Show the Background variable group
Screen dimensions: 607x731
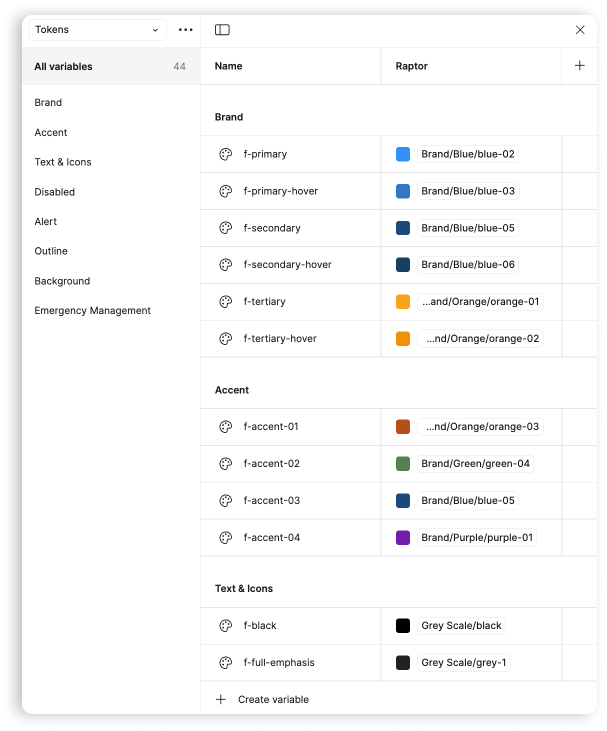click(x=62, y=281)
